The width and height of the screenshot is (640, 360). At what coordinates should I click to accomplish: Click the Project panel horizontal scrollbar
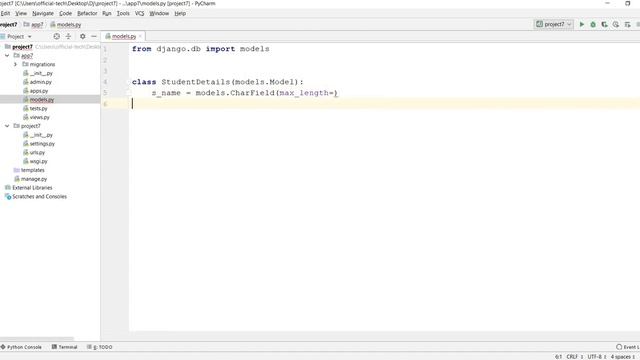tap(37, 338)
